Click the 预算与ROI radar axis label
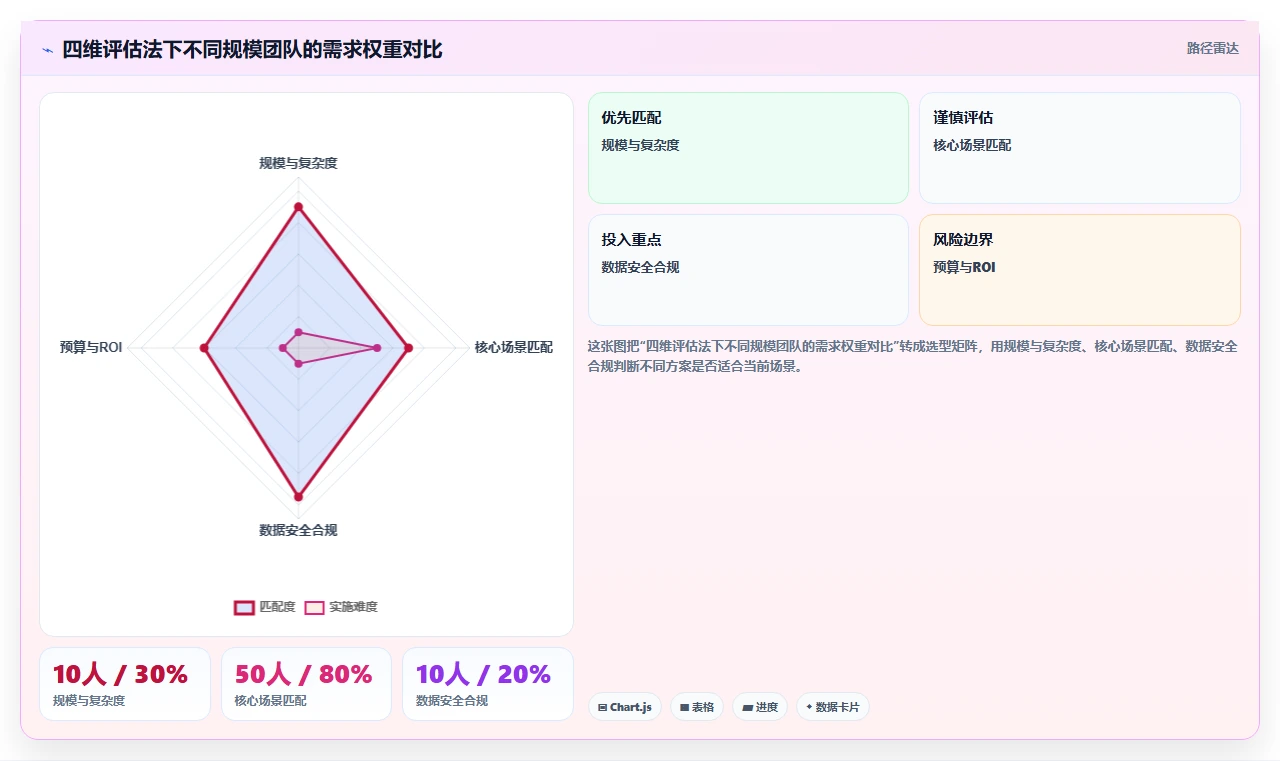Image resolution: width=1280 pixels, height=761 pixels. (91, 348)
